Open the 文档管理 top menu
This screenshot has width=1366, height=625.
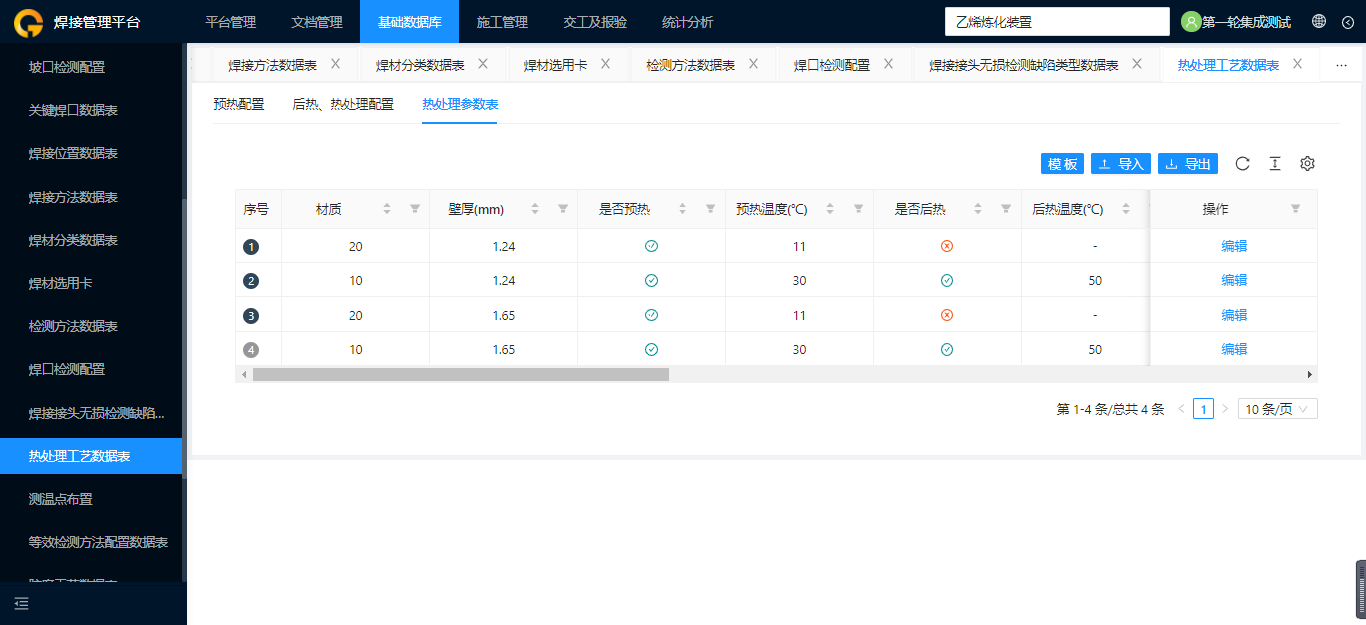pos(316,22)
